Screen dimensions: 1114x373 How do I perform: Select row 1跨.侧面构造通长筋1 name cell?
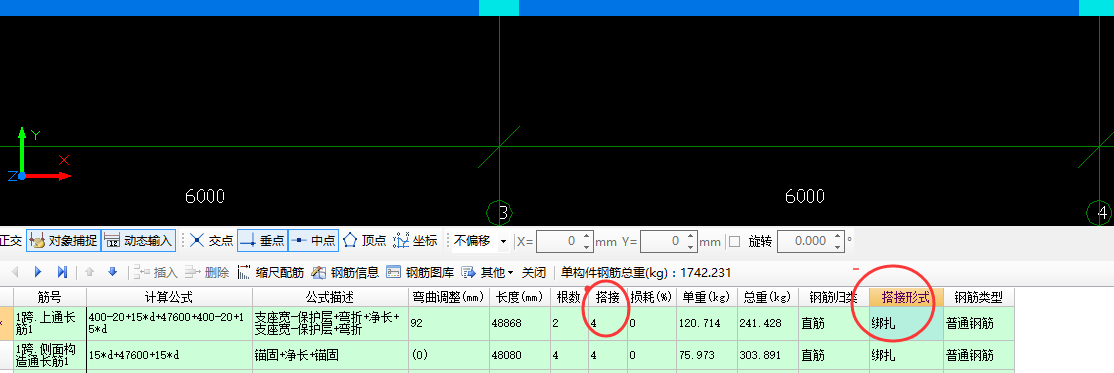tap(50, 356)
